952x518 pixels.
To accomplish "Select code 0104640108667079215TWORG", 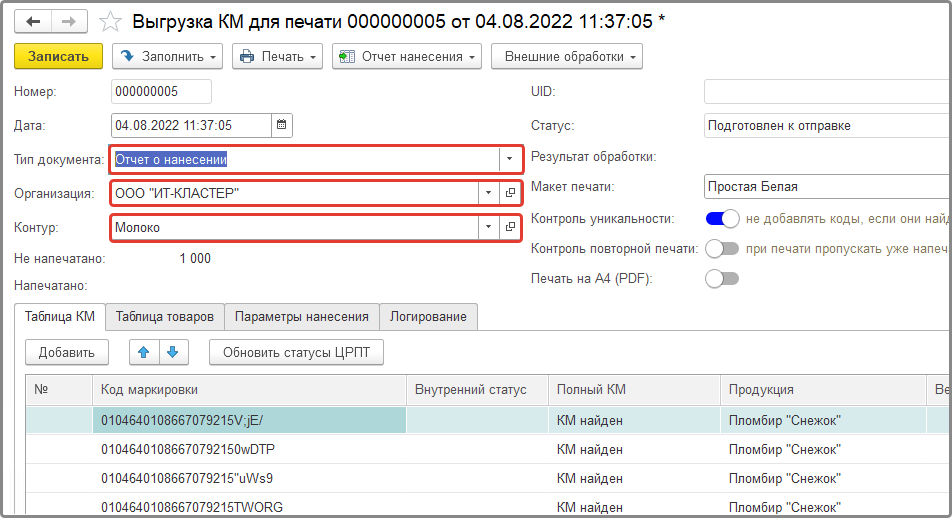I will [x=249, y=507].
